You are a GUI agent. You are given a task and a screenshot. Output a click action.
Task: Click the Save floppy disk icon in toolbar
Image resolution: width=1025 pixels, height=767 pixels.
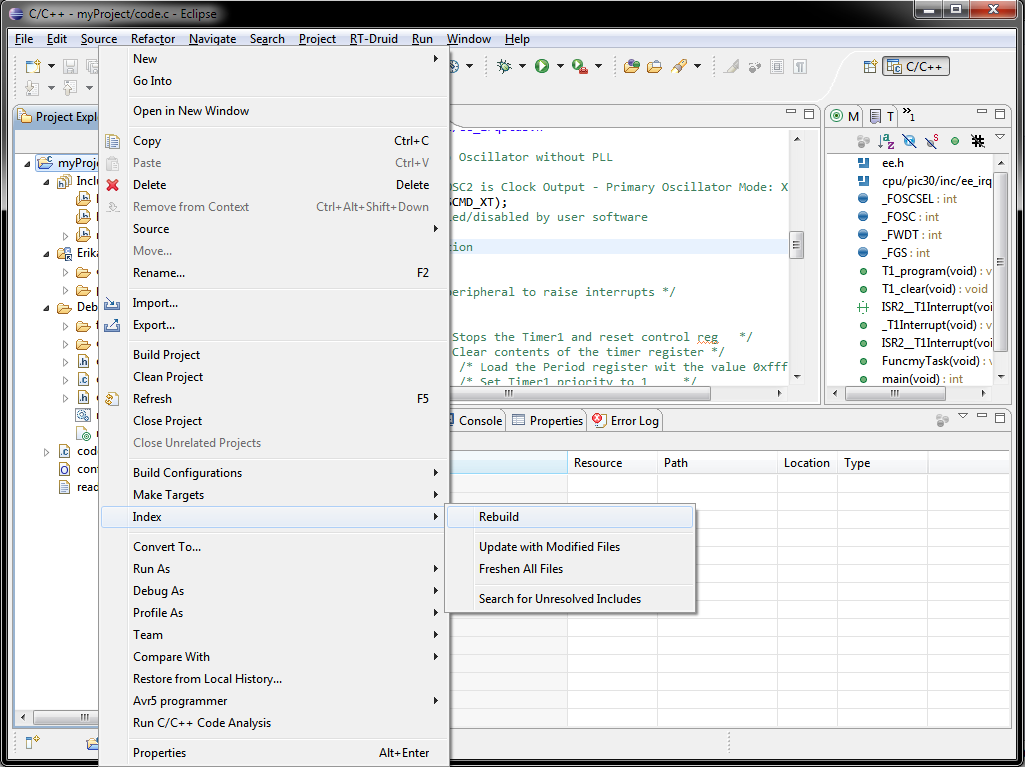click(x=70, y=66)
